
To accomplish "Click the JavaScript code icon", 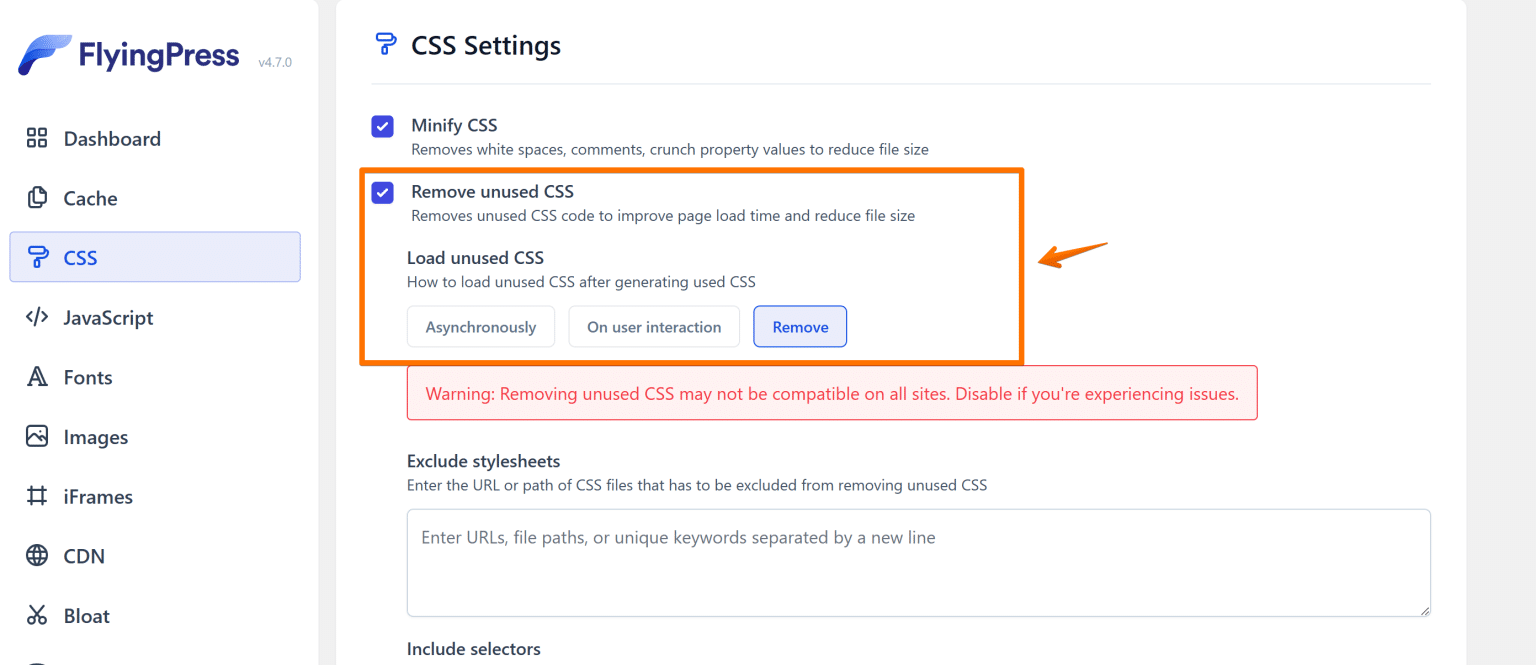I will (x=37, y=317).
